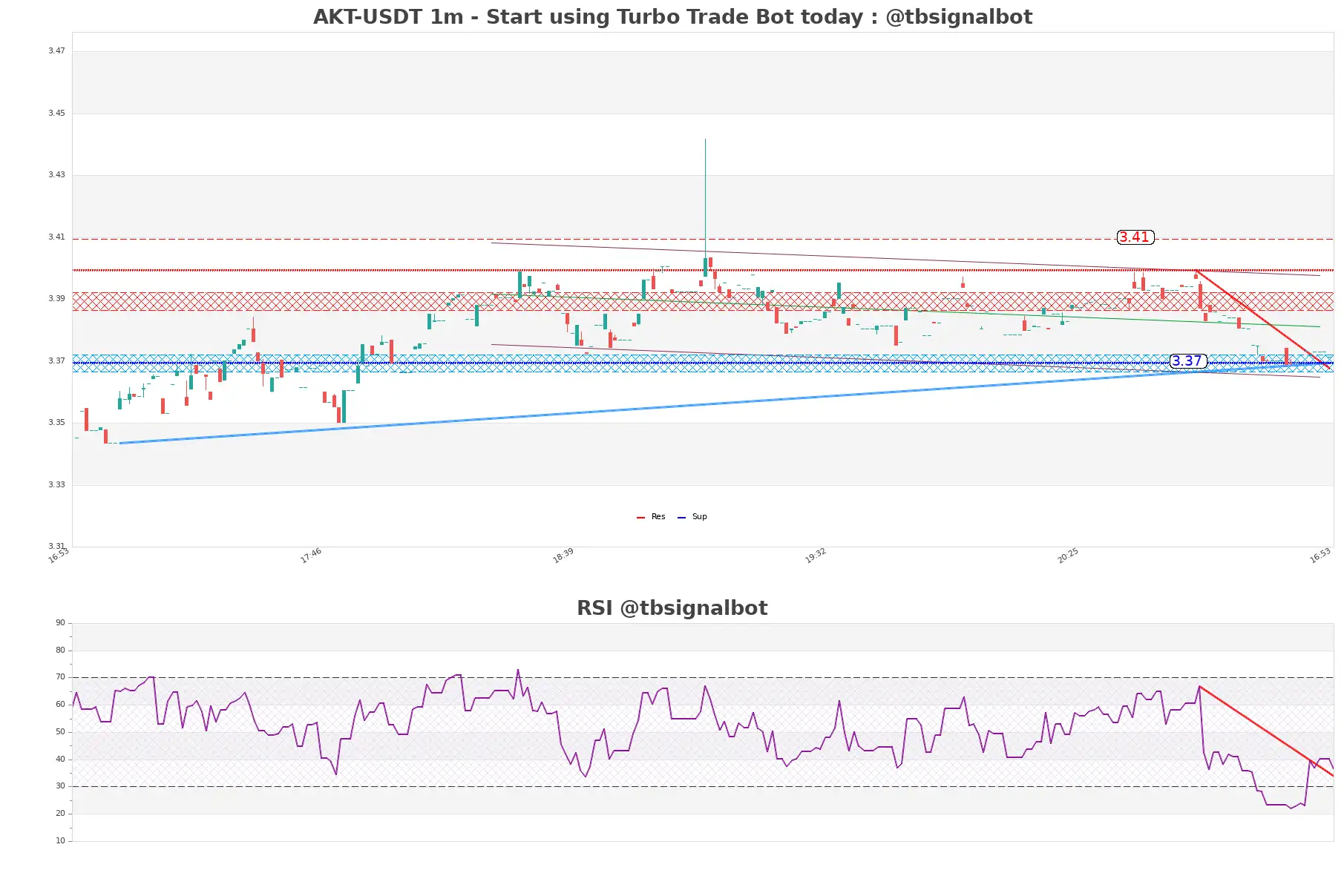The width and height of the screenshot is (1344, 896).
Task: Click the Res legend entry
Action: tap(652, 517)
